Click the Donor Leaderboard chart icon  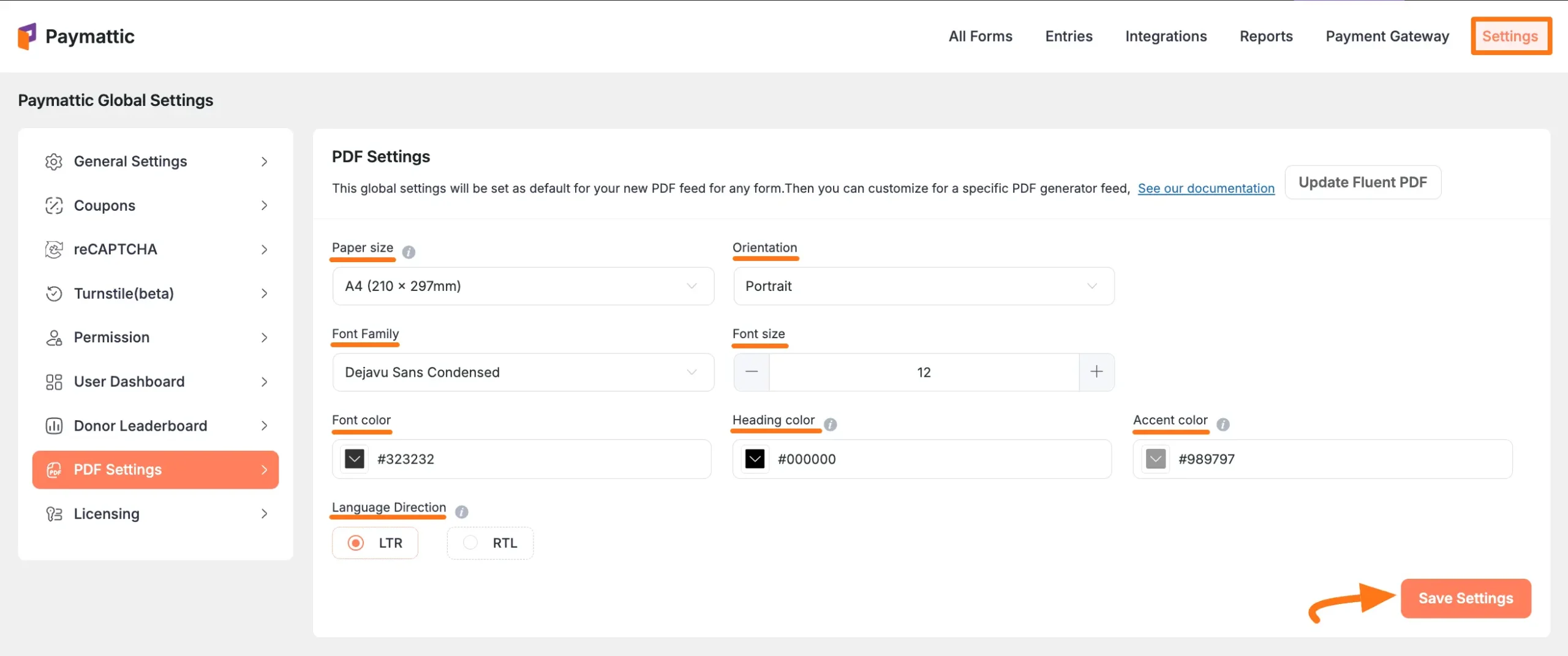54,426
